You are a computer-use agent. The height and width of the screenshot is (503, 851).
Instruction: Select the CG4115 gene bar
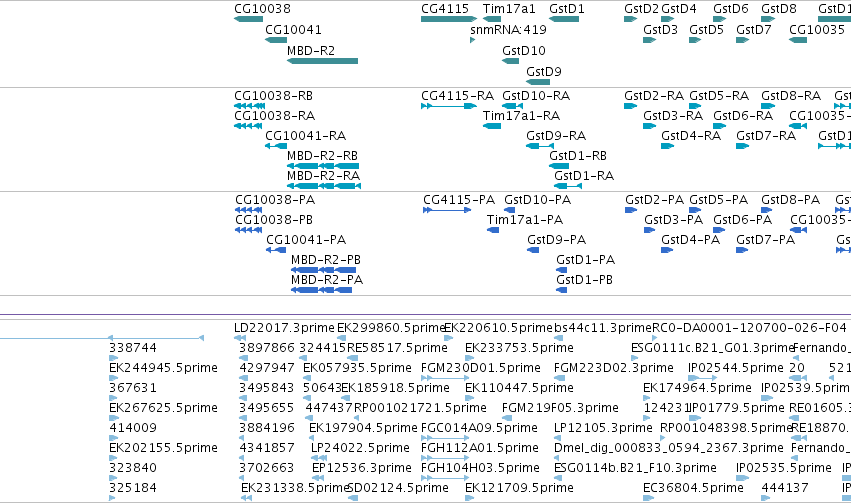tap(449, 19)
